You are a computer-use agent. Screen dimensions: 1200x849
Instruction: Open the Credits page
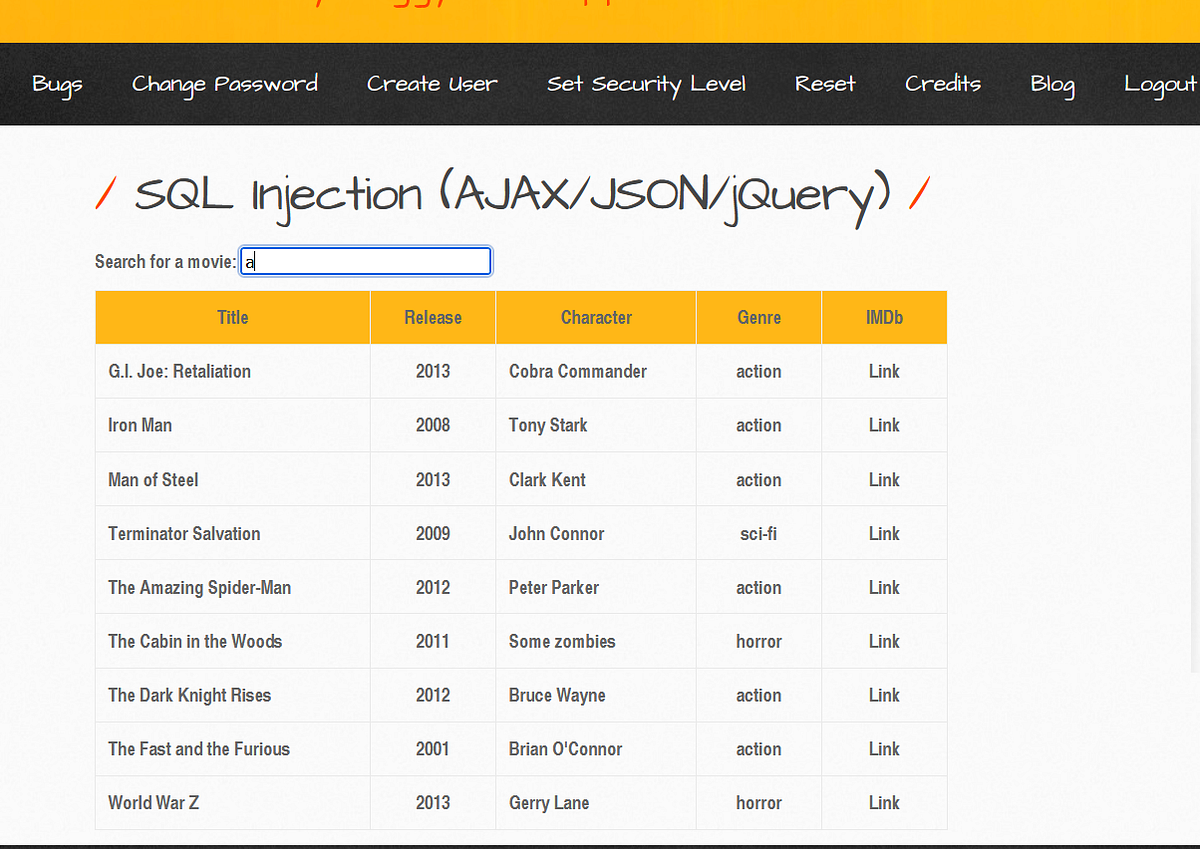click(943, 84)
